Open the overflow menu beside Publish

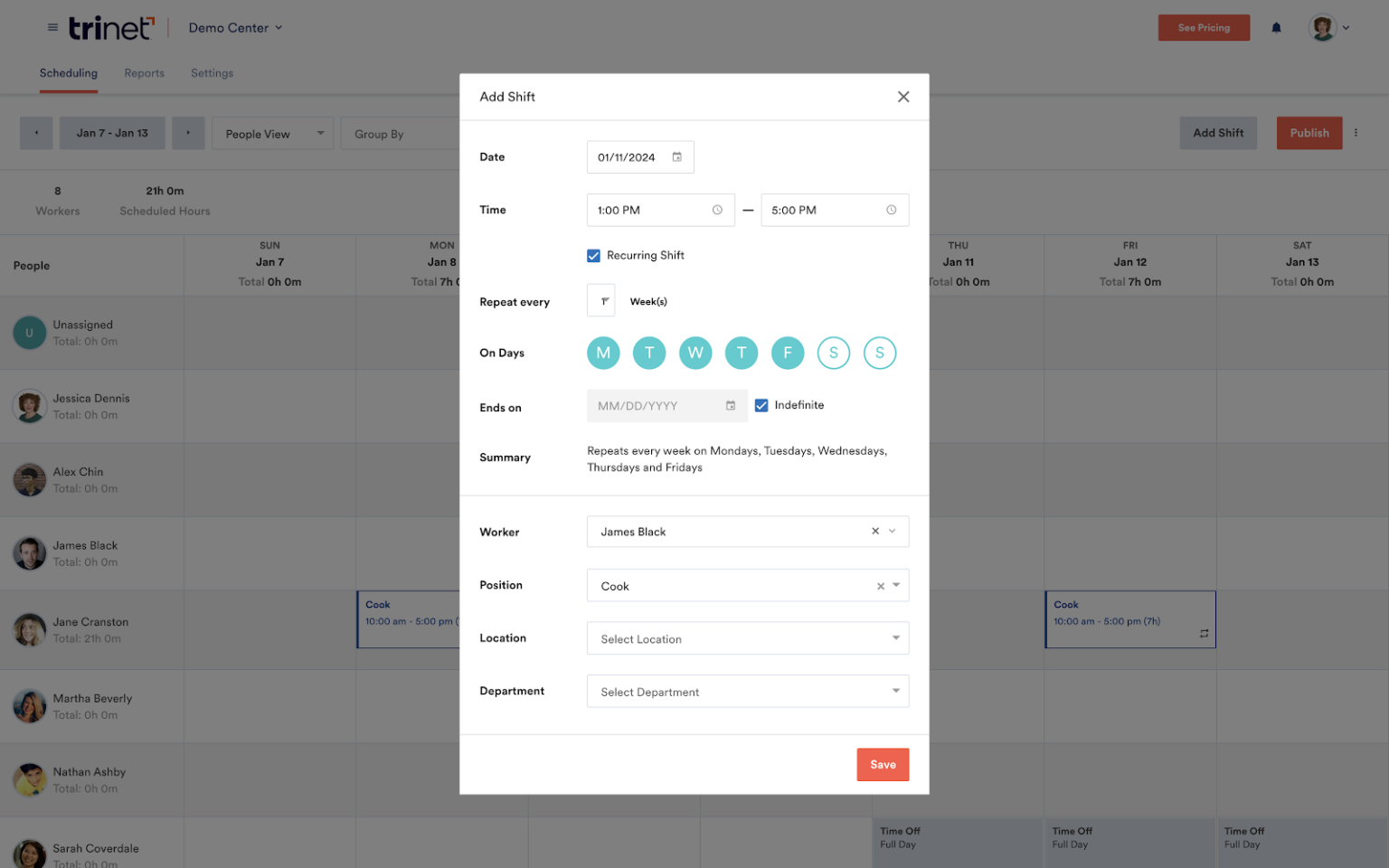coord(1356,132)
